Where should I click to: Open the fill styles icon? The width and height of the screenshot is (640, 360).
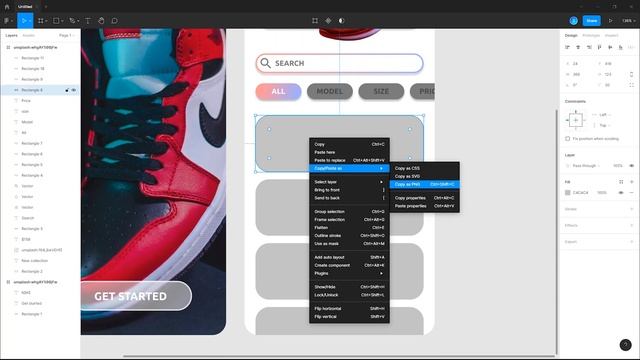point(621,182)
